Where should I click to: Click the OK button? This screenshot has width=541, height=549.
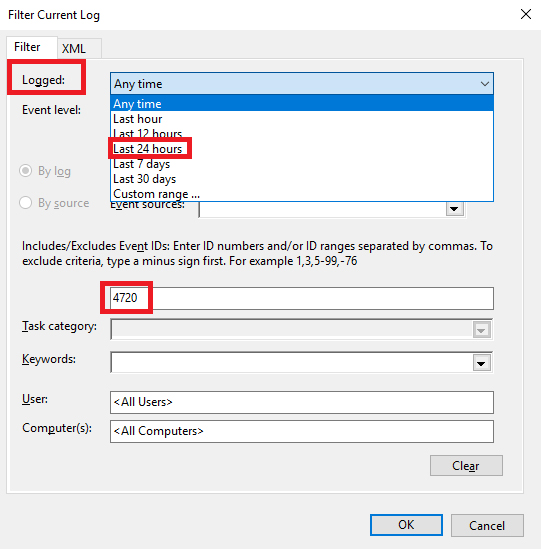point(406,525)
